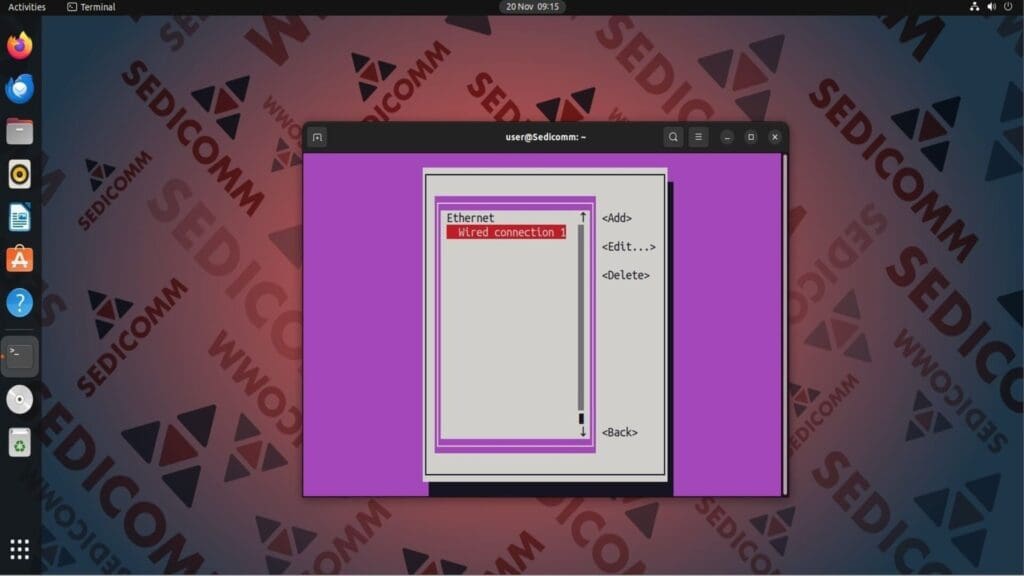1024x576 pixels.
Task: Click the connection list scrollbar track
Action: coord(581,318)
